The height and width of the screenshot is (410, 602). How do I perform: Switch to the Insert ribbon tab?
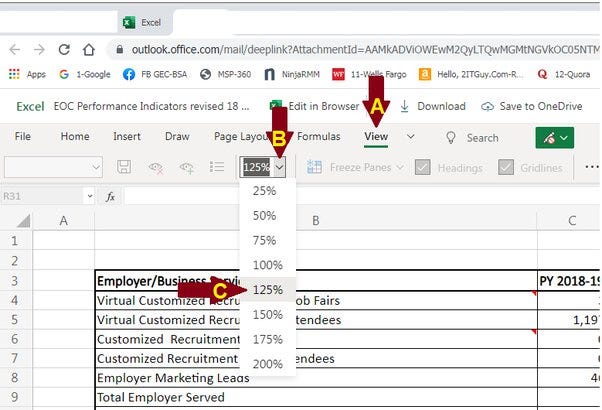click(127, 136)
